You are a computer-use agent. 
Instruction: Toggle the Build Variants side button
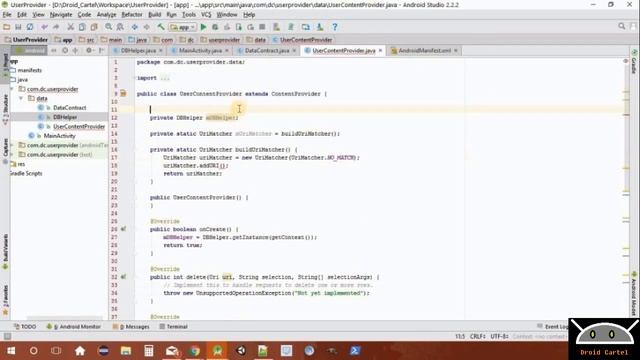[x=5, y=251]
